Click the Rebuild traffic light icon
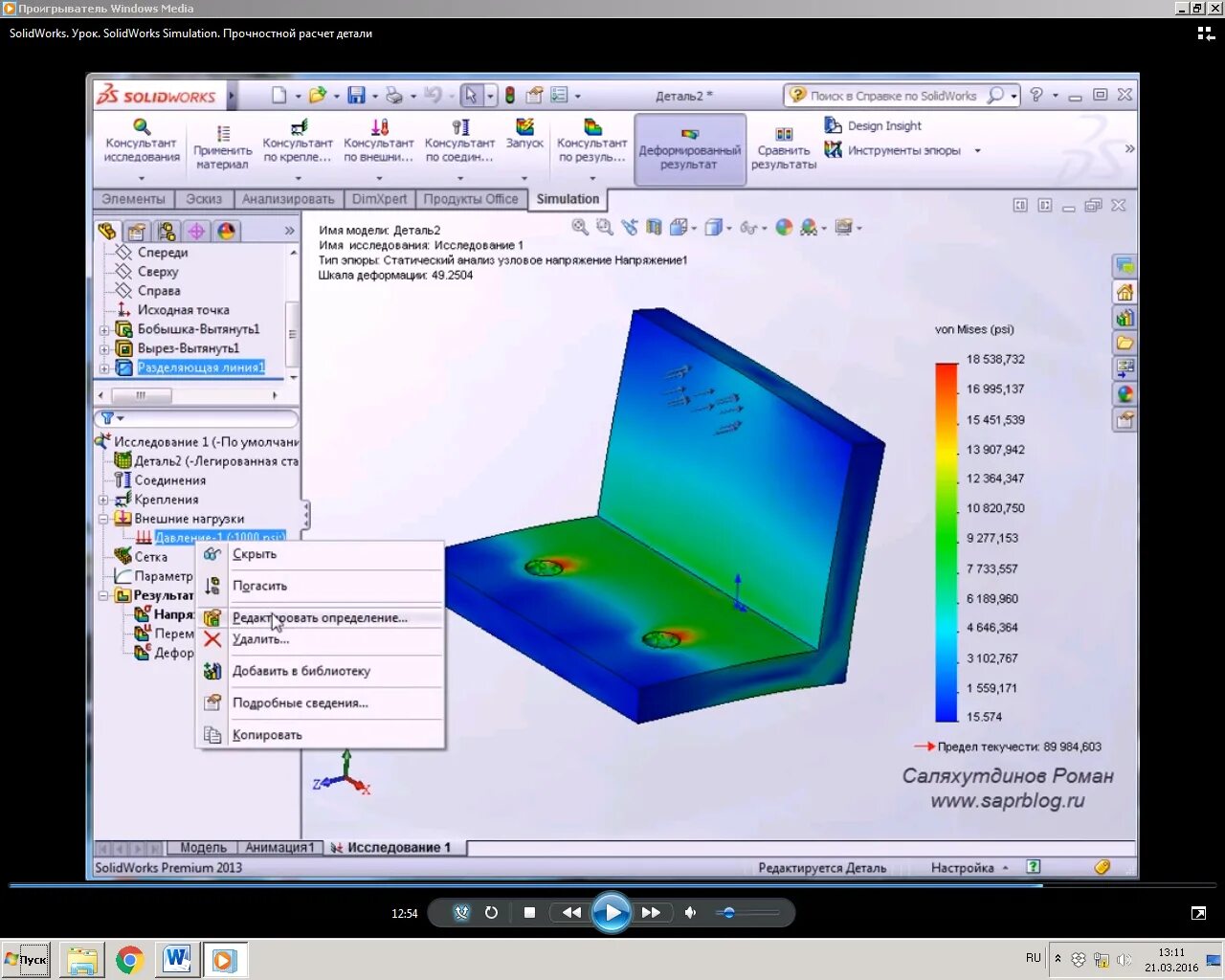Screen dimensions: 1225x980 [510, 95]
